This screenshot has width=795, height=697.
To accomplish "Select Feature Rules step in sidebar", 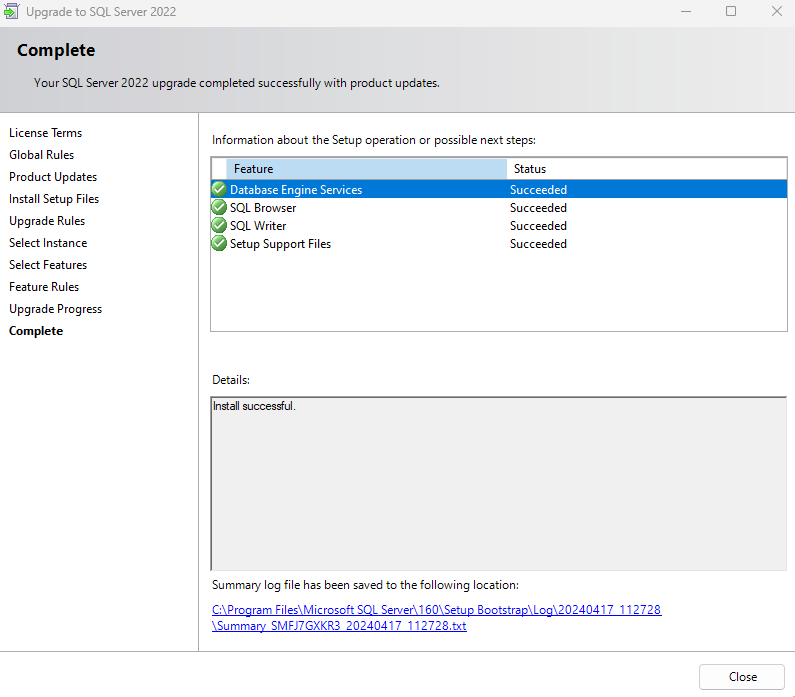I will click(44, 287).
